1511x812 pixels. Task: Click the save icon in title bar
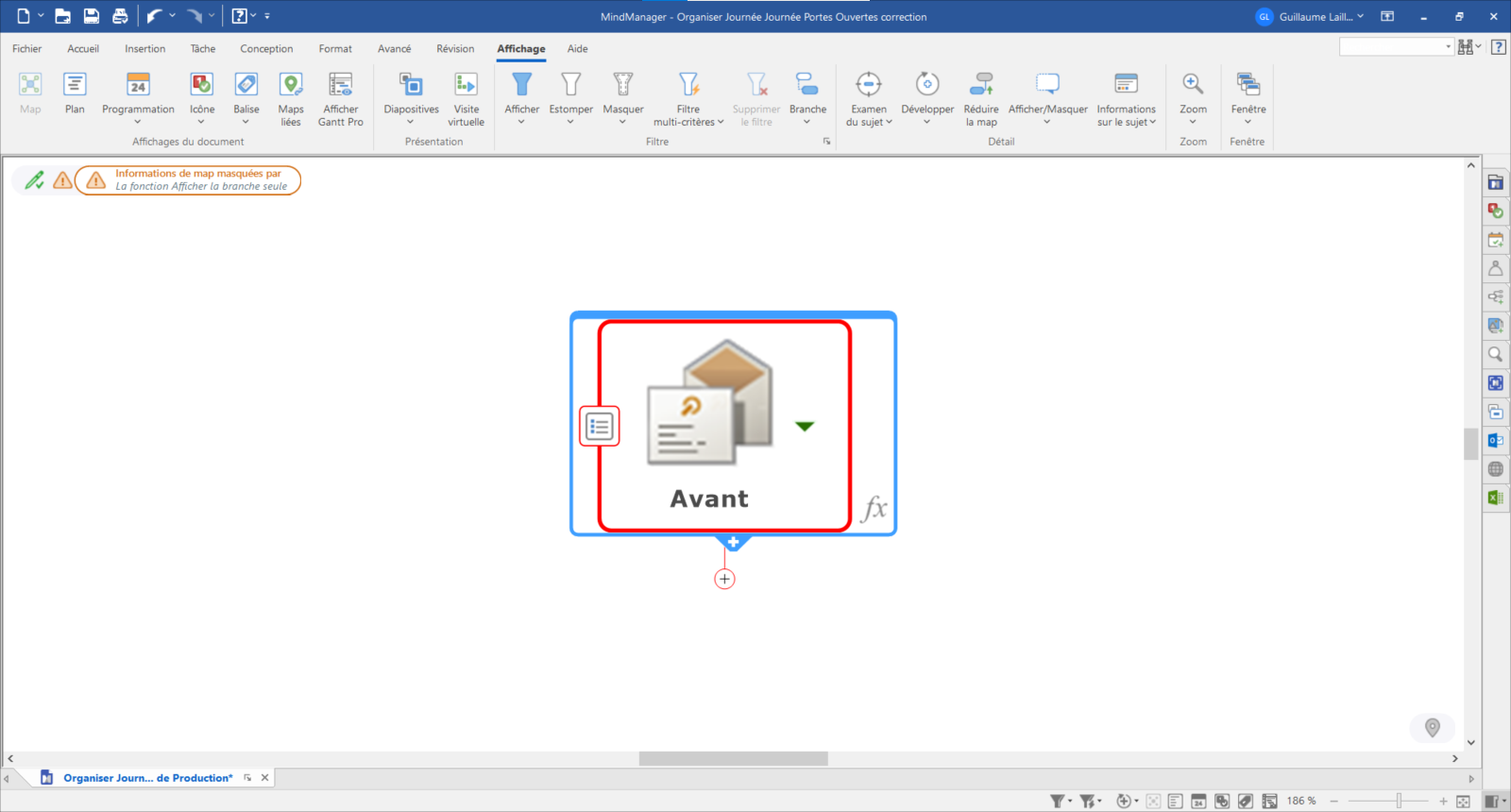92,16
